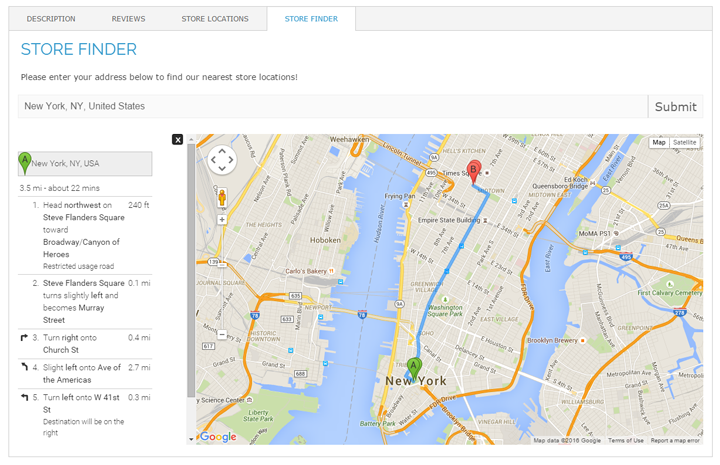Click the left-turn arrow on step 5

[23, 398]
